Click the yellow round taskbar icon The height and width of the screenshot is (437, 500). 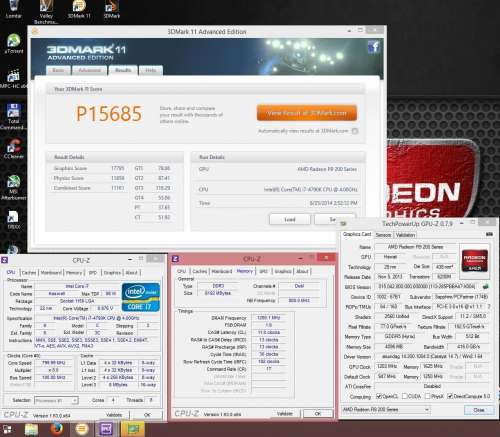click(82, 429)
